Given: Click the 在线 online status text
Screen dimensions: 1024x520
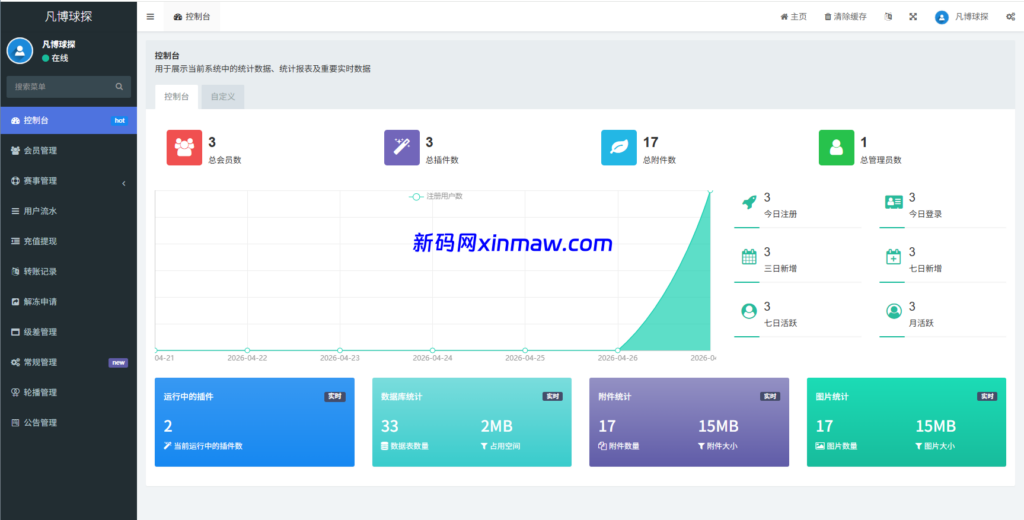Looking at the screenshot, I should click(x=60, y=58).
